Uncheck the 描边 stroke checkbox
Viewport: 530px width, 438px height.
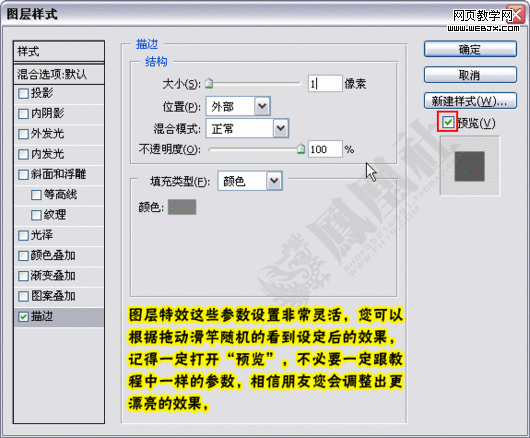coord(23,317)
